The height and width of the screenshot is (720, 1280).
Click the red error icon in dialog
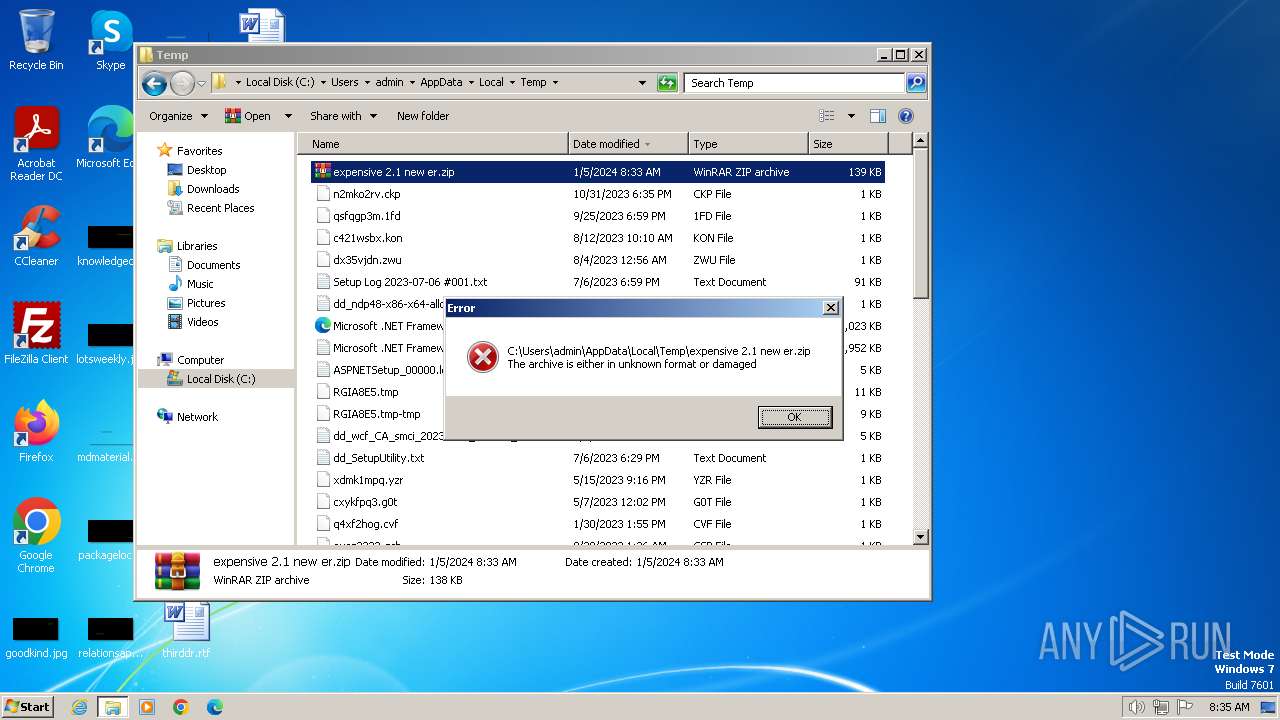tap(483, 357)
